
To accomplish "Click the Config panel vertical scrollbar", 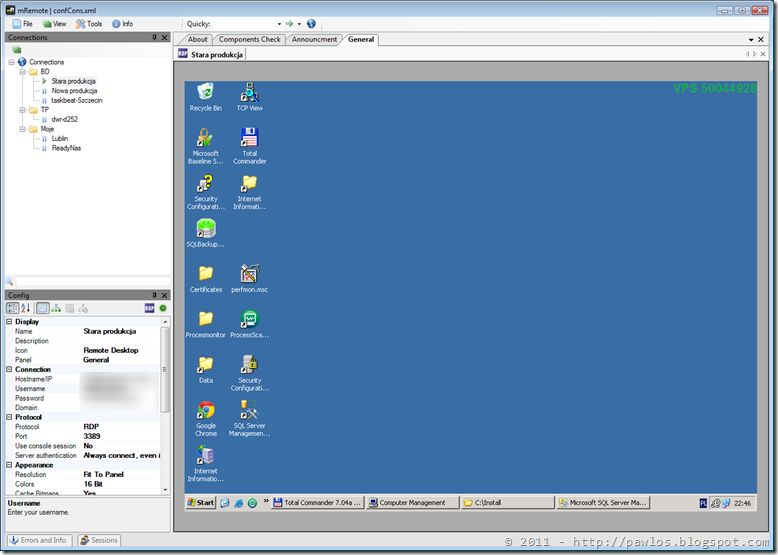I will point(165,405).
